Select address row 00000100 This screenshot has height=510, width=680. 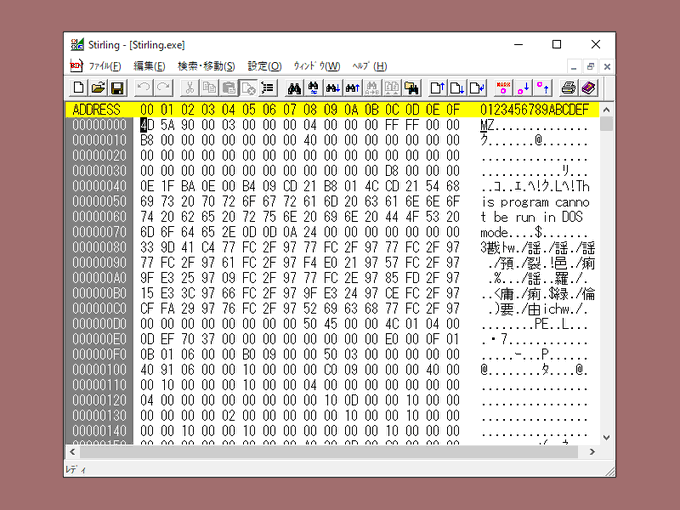[x=99, y=370]
